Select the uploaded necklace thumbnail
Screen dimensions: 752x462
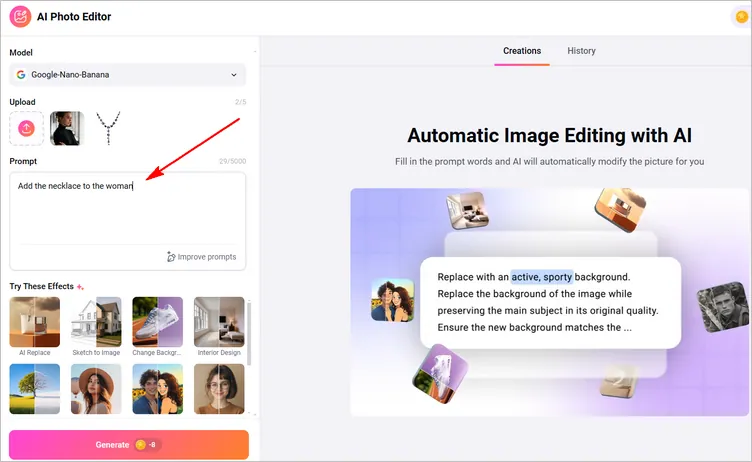pyautogui.click(x=108, y=128)
